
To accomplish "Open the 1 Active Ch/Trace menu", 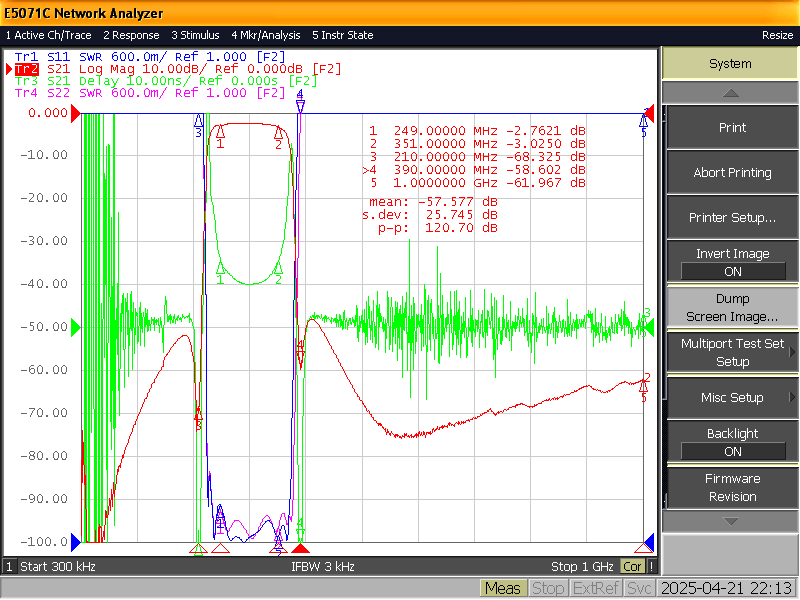I will coord(48,35).
